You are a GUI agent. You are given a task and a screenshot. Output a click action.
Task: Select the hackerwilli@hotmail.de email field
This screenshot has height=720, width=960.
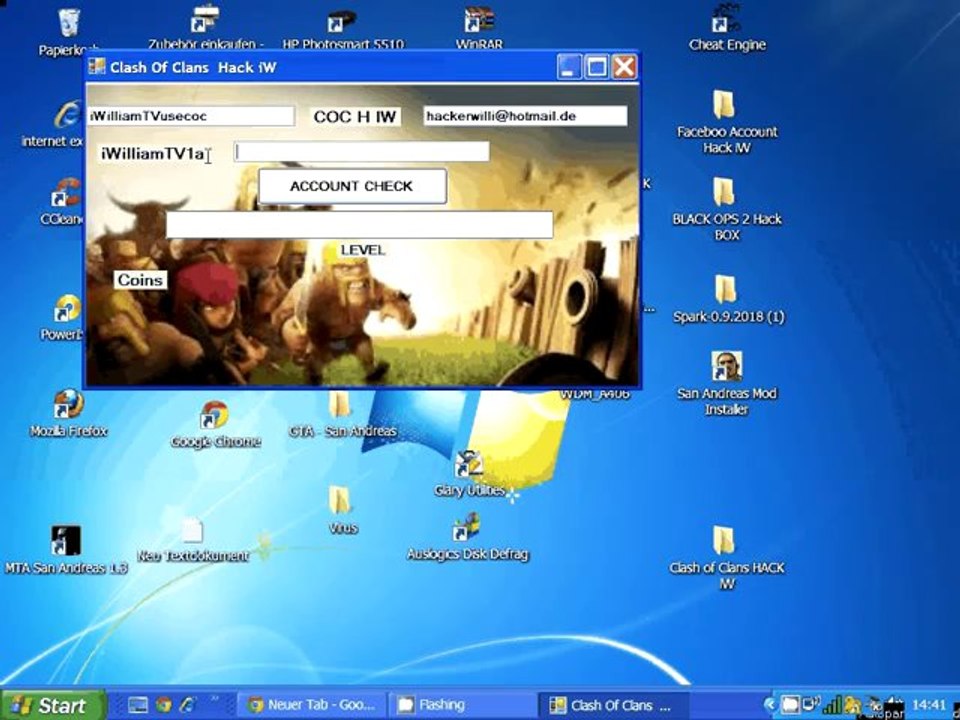pyautogui.click(x=525, y=116)
